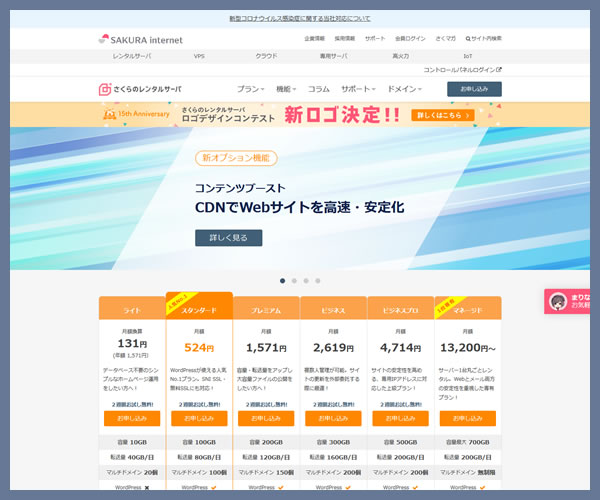
Task: Select the 高火力 service tab
Action: click(401, 56)
